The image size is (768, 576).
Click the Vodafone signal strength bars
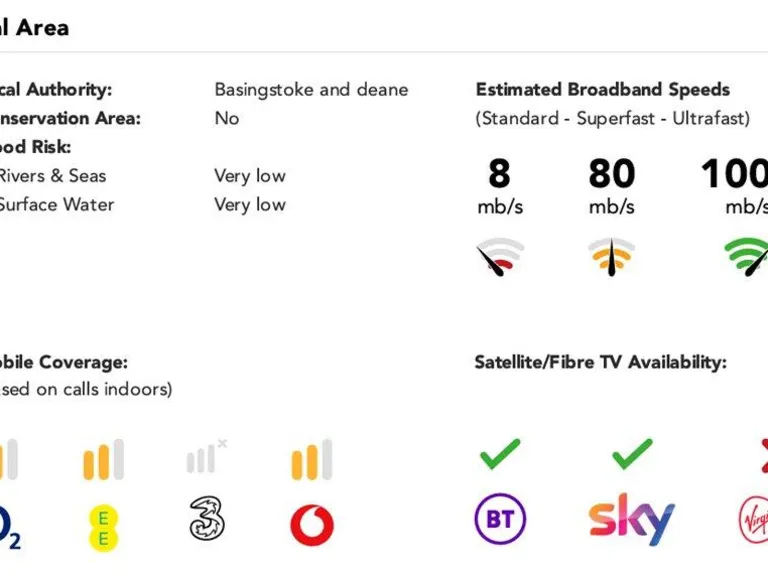point(312,459)
